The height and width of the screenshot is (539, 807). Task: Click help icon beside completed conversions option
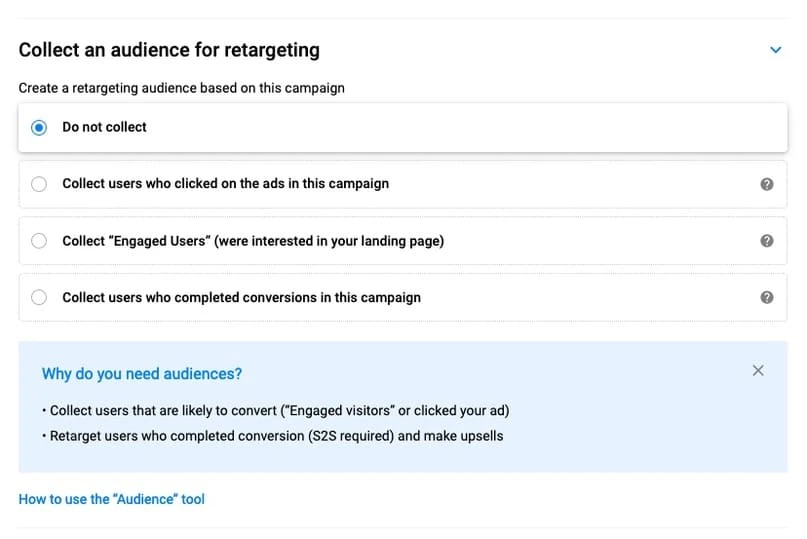click(767, 297)
